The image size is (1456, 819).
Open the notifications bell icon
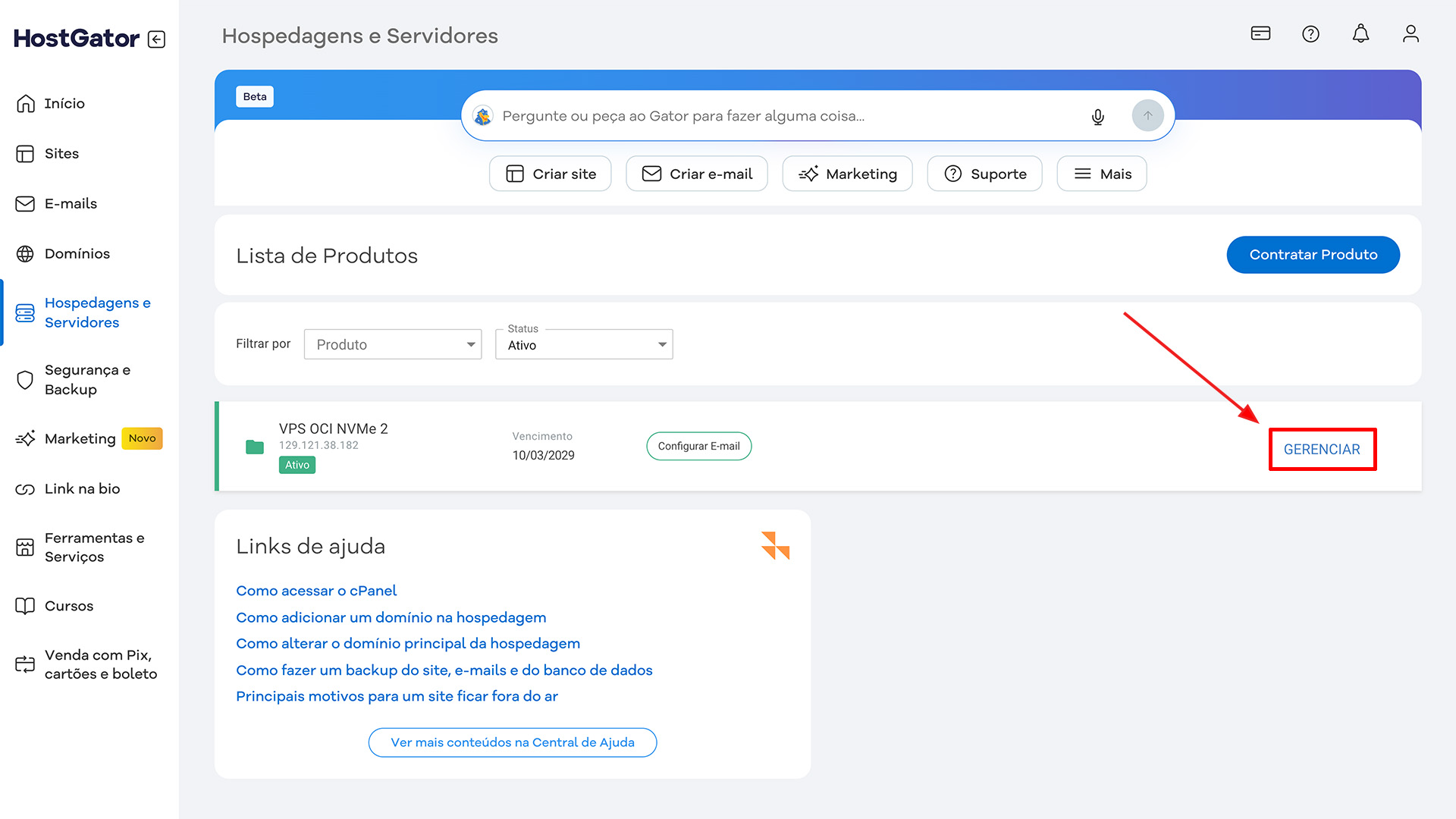tap(1360, 34)
